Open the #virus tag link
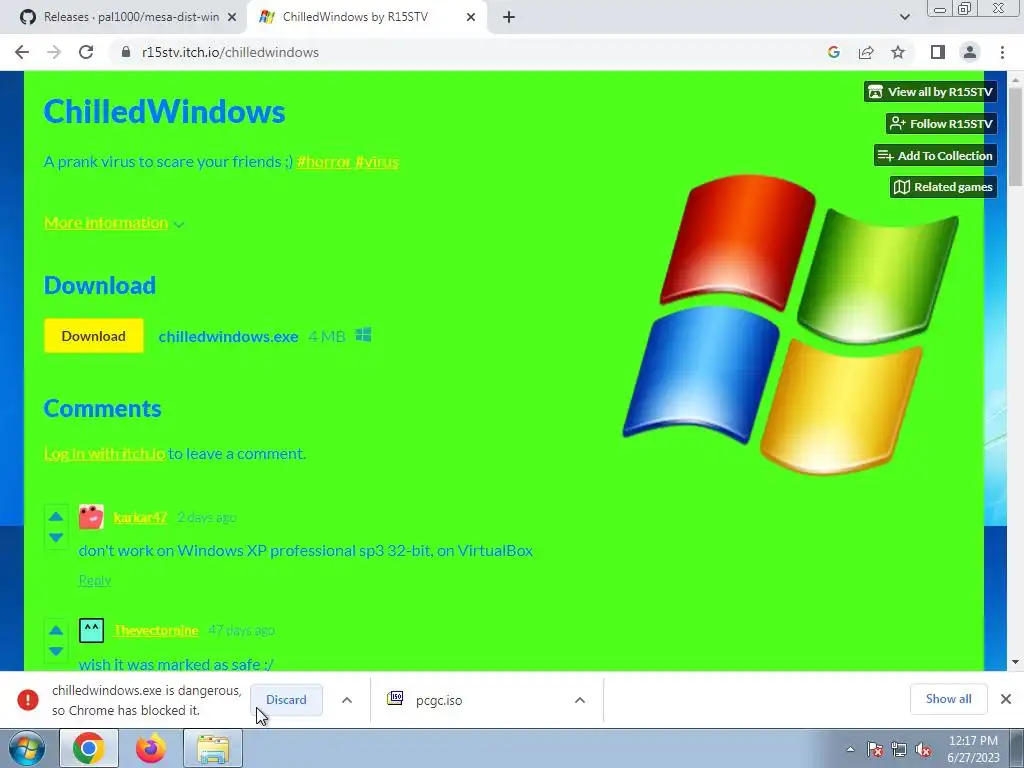Screen dimensions: 1024x768 tap(377, 161)
